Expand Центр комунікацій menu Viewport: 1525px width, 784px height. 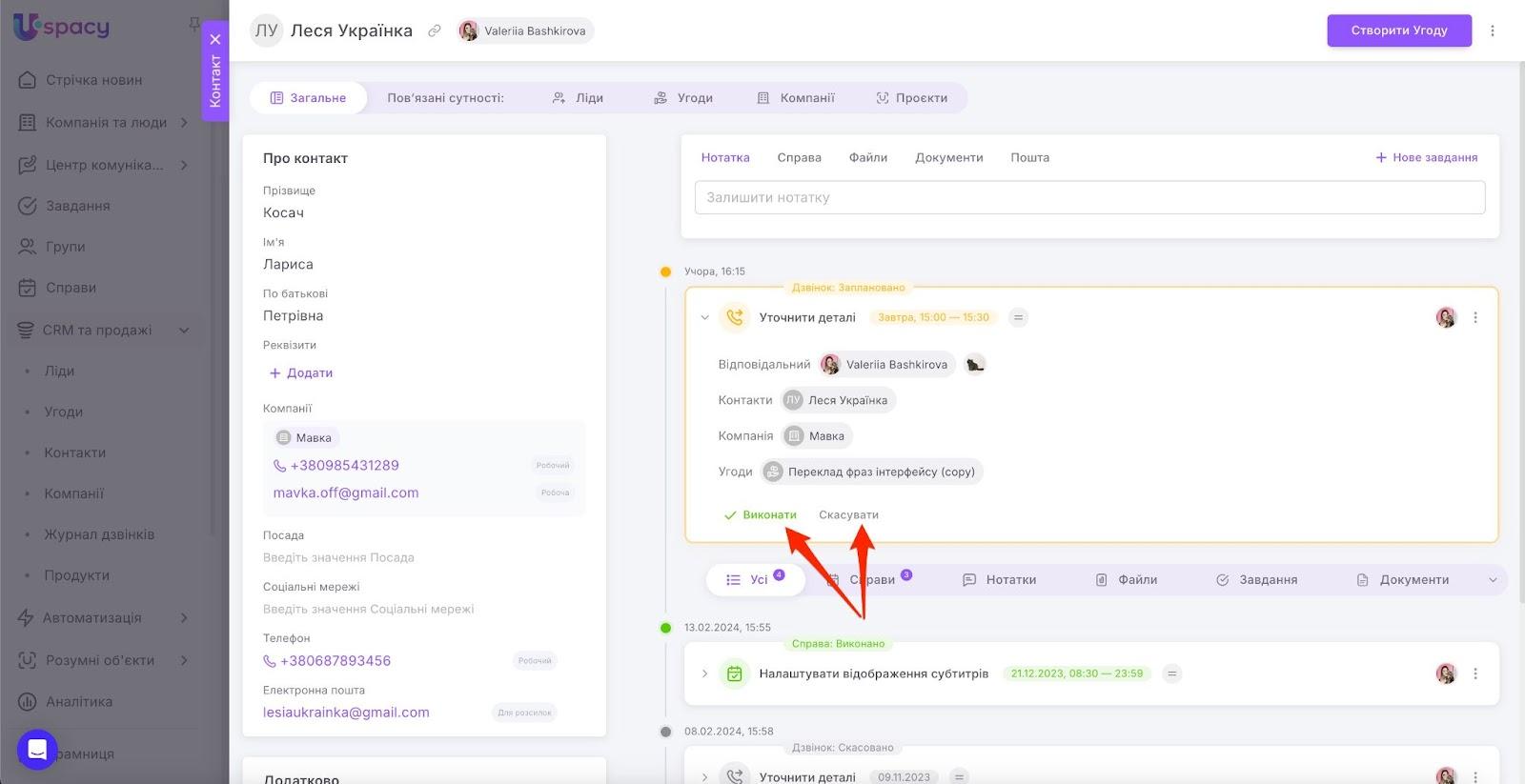pyautogui.click(x=105, y=165)
